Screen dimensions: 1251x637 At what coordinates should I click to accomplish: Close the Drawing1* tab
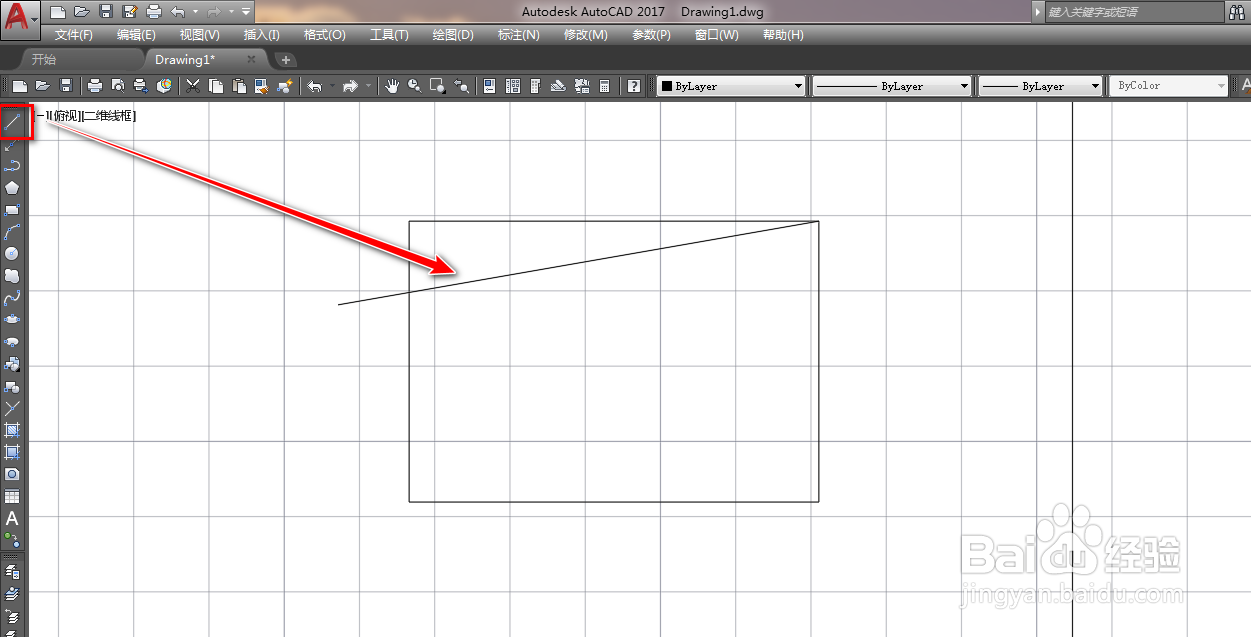[x=251, y=60]
